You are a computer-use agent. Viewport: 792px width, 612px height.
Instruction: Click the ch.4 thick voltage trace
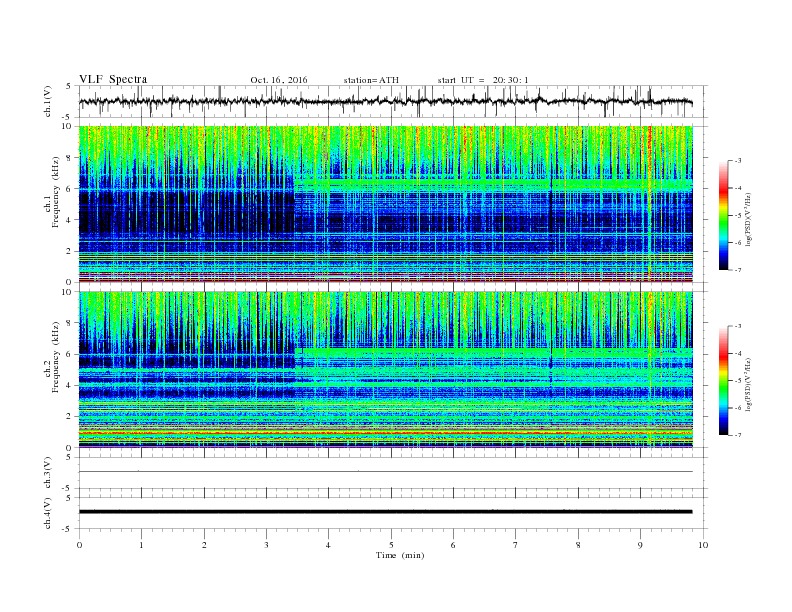click(x=386, y=512)
